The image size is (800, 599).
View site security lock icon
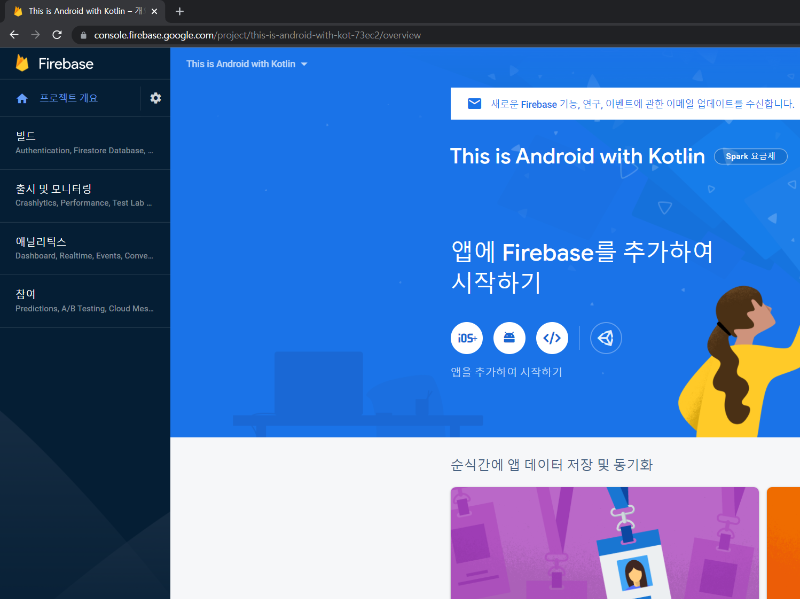(x=84, y=35)
